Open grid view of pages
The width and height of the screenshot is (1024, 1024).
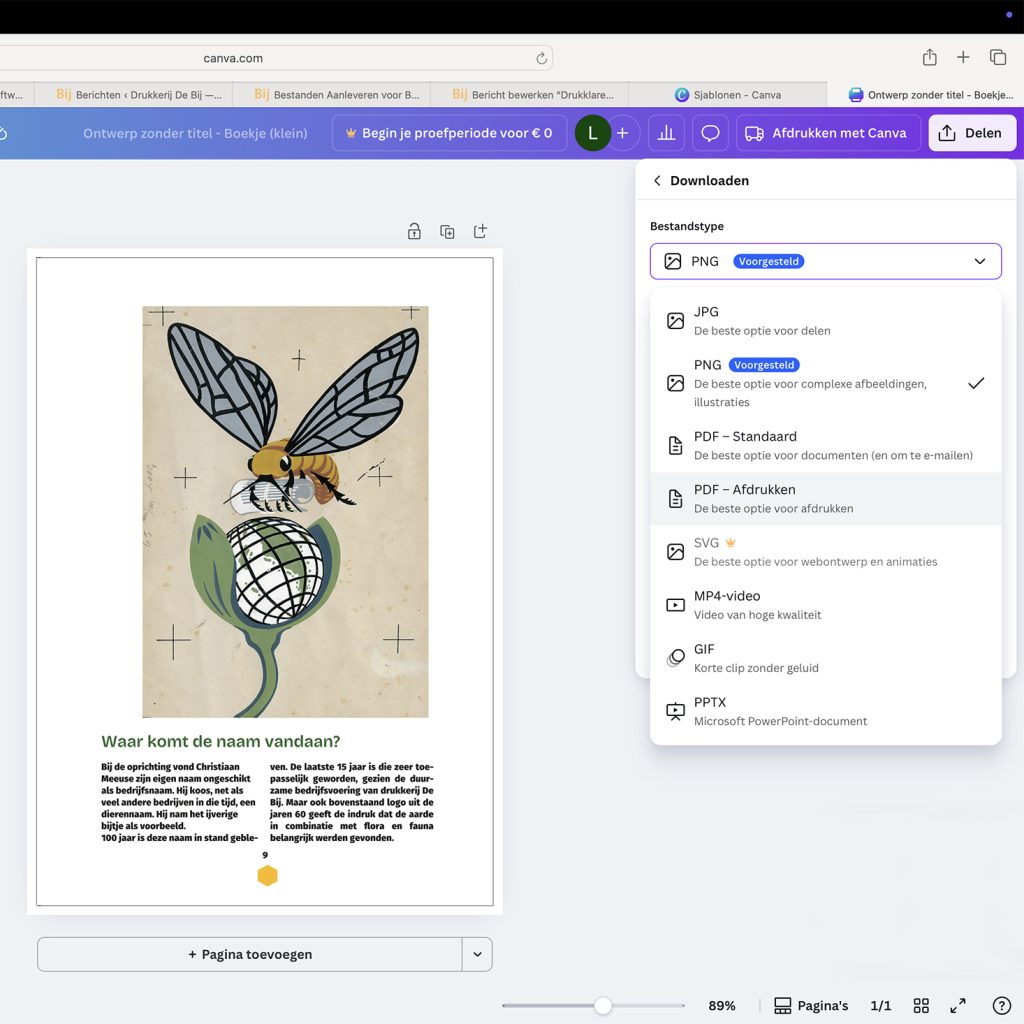click(x=921, y=1006)
